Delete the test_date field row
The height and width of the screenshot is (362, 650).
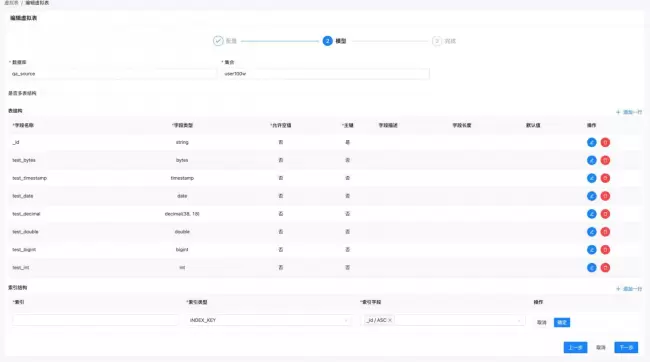pos(605,196)
